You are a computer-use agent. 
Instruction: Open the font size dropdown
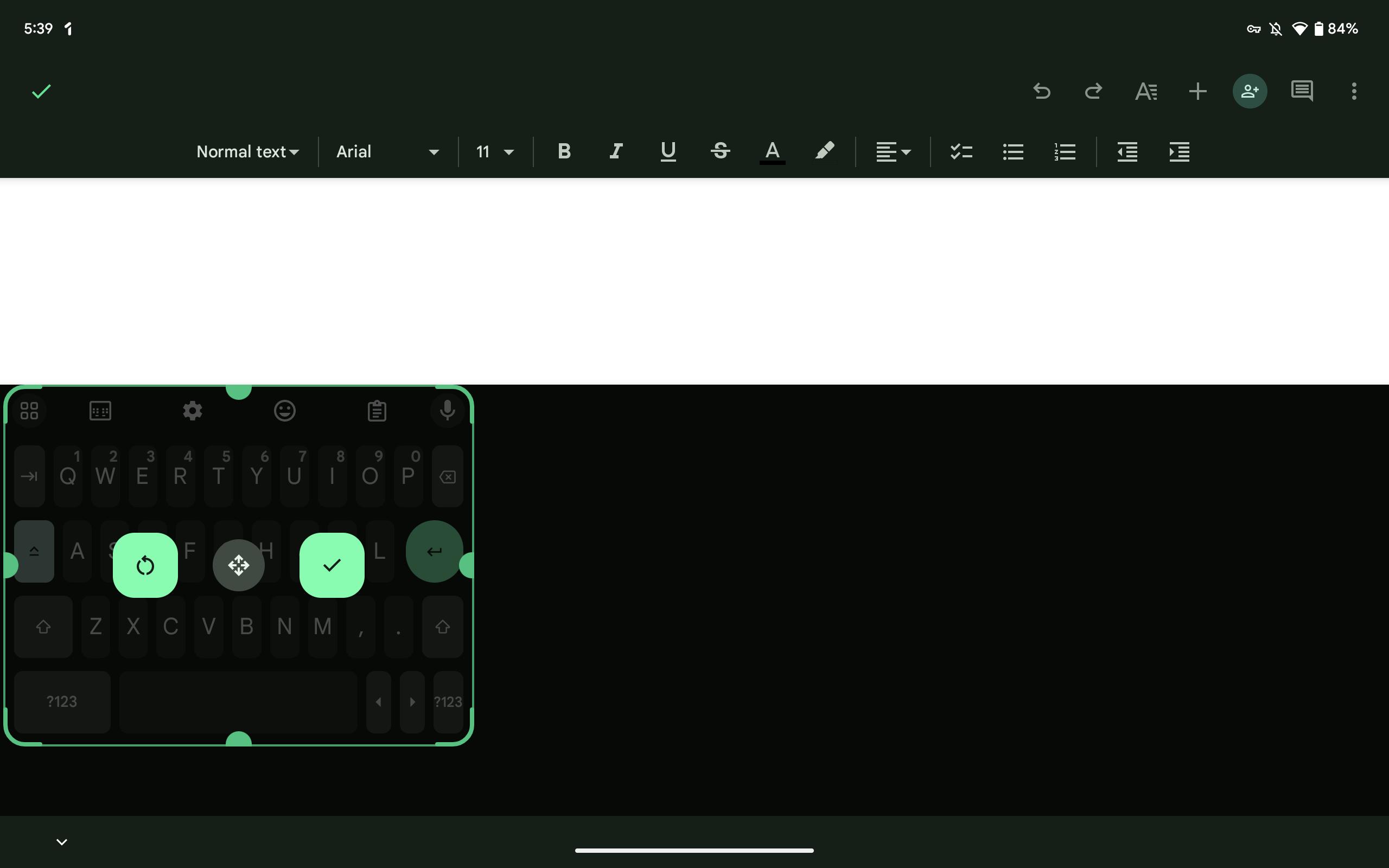[x=494, y=151]
